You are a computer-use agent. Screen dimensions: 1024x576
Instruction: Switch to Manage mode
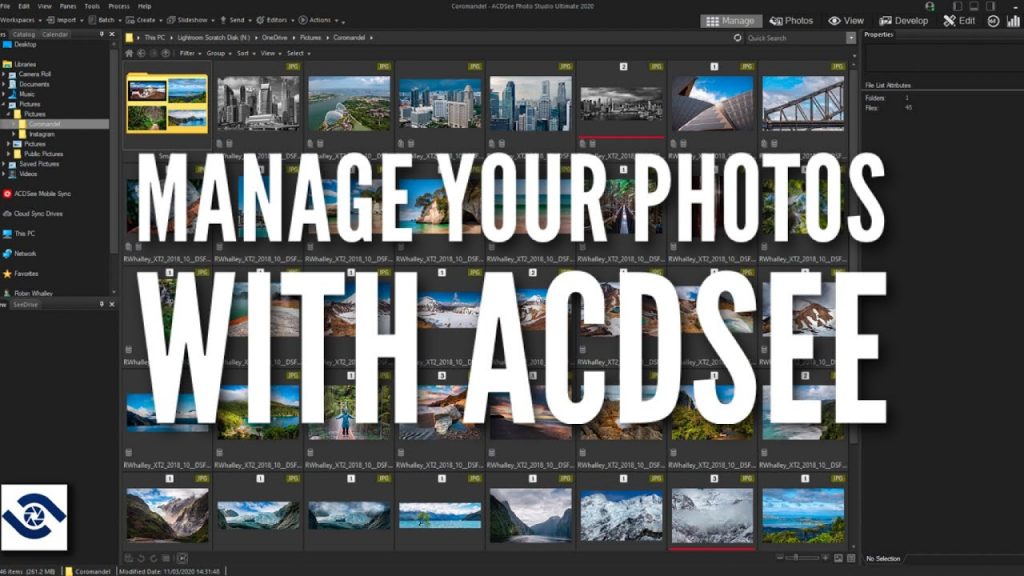point(731,21)
